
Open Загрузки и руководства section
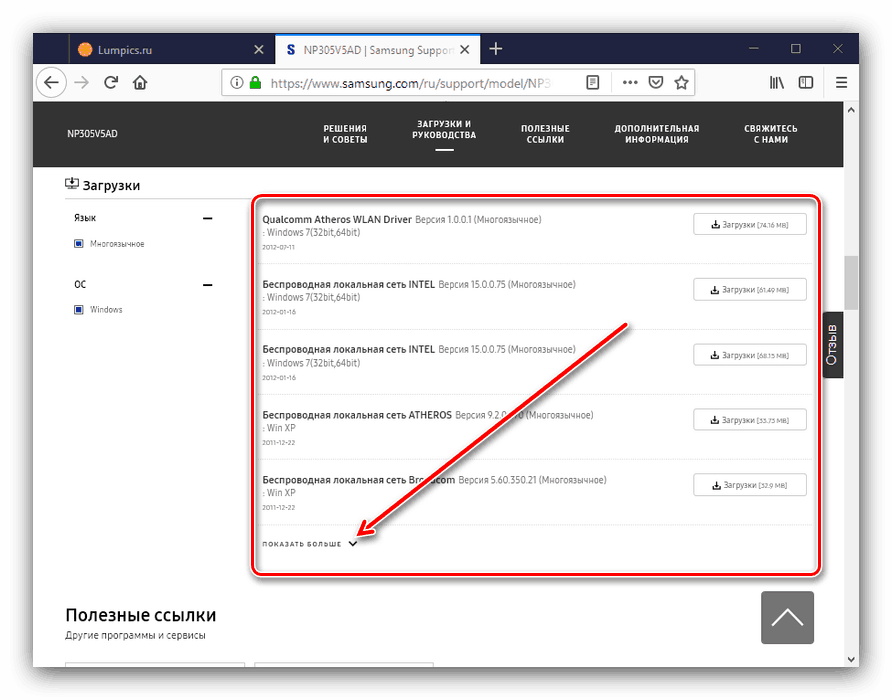click(x=444, y=130)
